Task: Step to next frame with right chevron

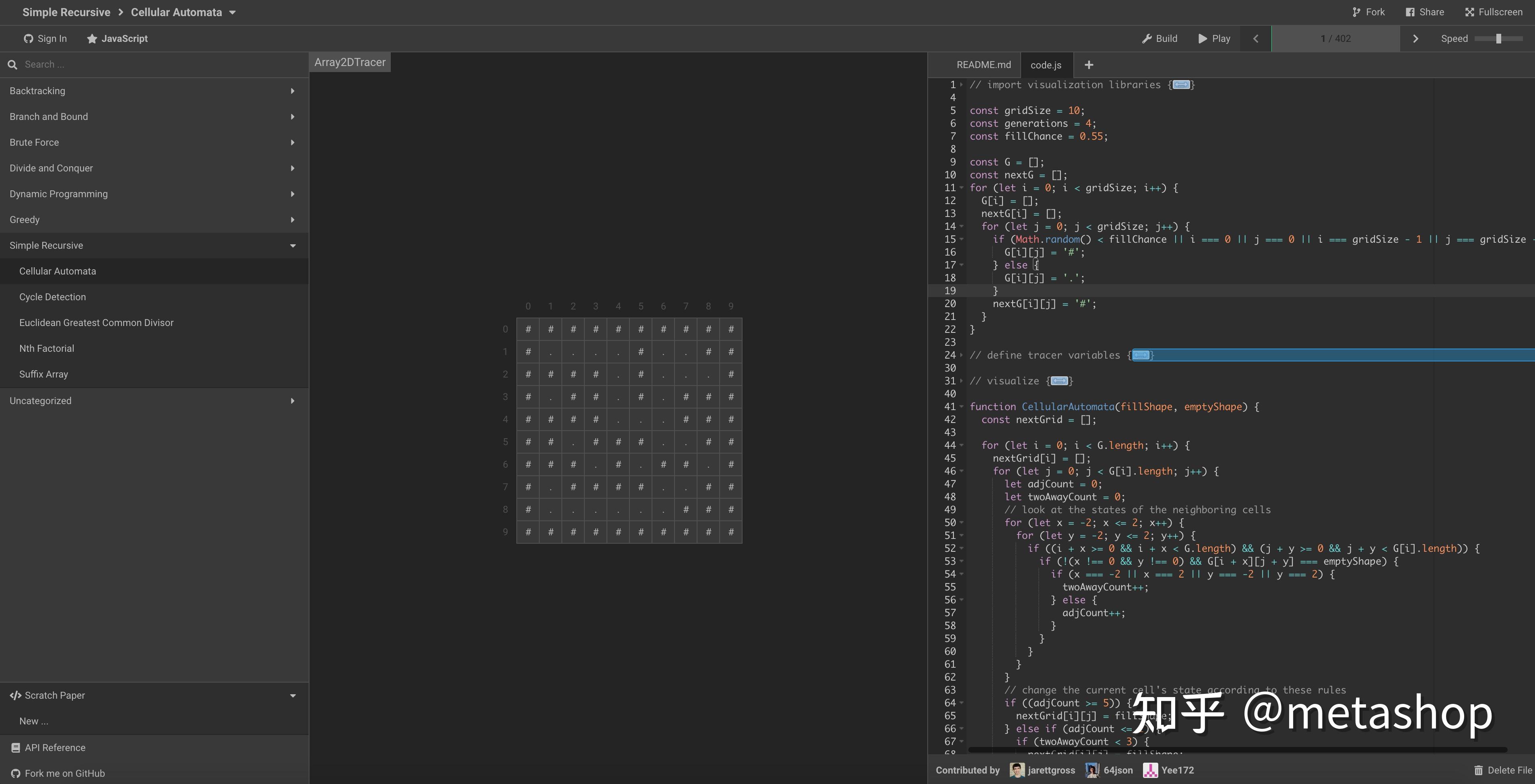Action: pos(1415,39)
